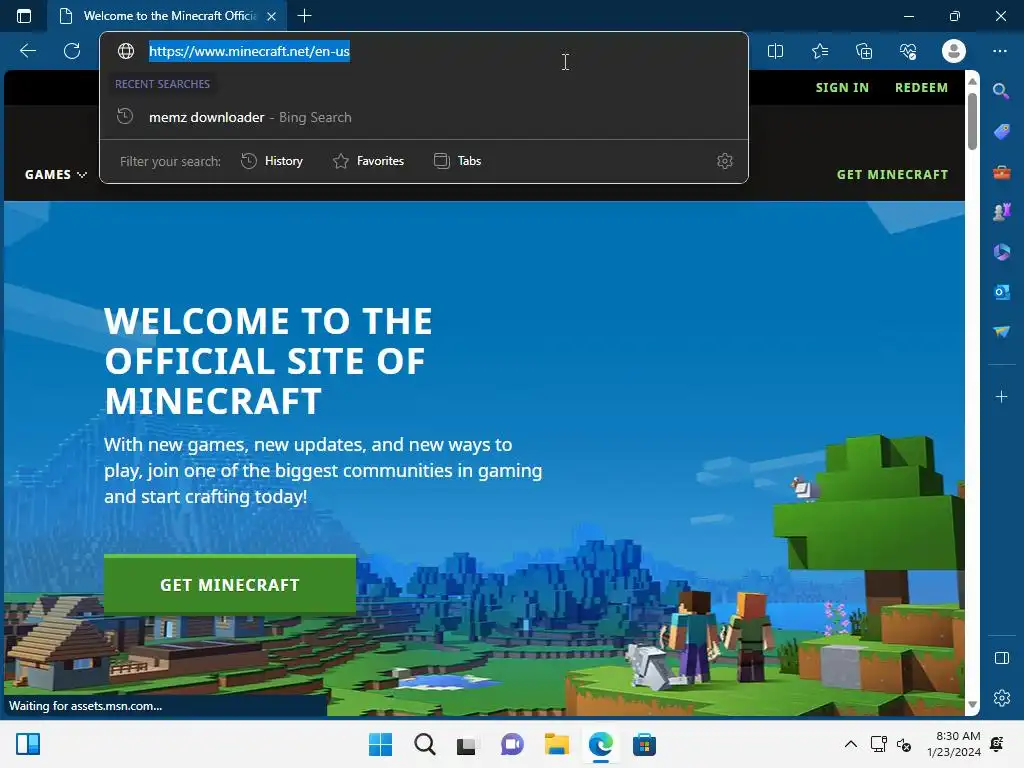
Task: Click the page vertical scrollbar thumb
Action: point(972,121)
